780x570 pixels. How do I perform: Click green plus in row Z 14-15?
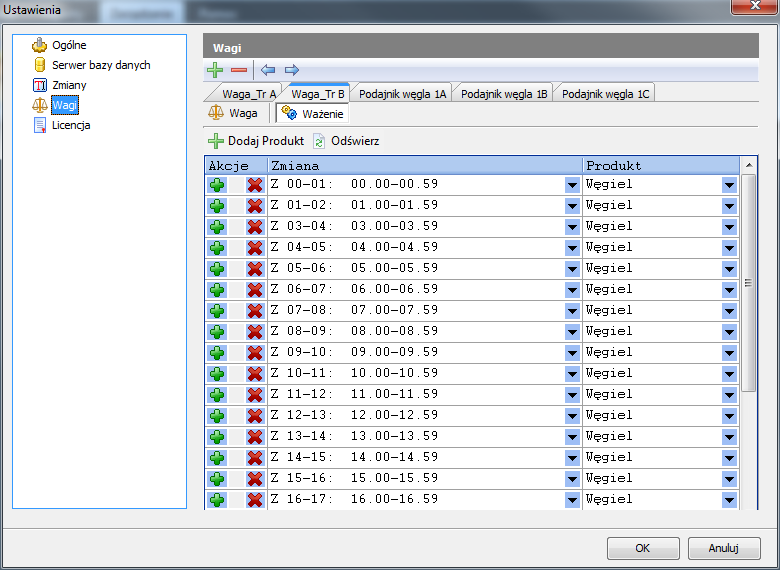(218, 457)
